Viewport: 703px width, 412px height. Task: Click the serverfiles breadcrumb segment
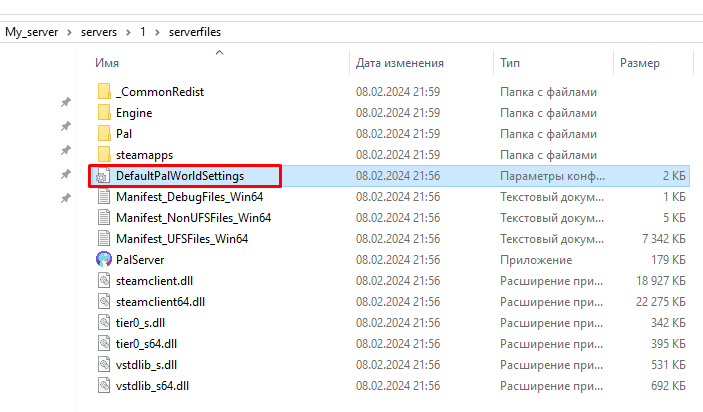coord(195,32)
